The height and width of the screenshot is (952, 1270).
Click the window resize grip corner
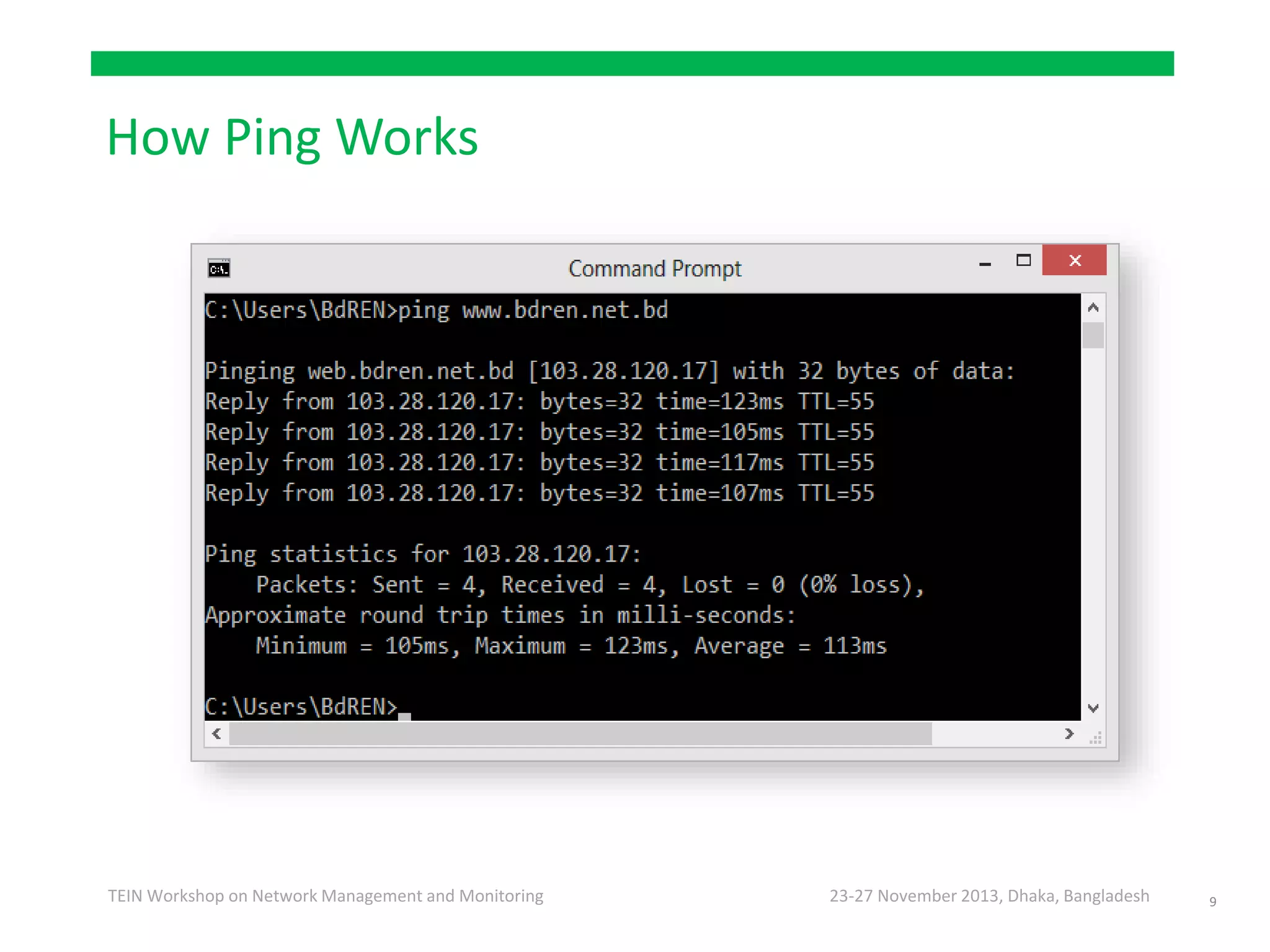coord(1096,738)
